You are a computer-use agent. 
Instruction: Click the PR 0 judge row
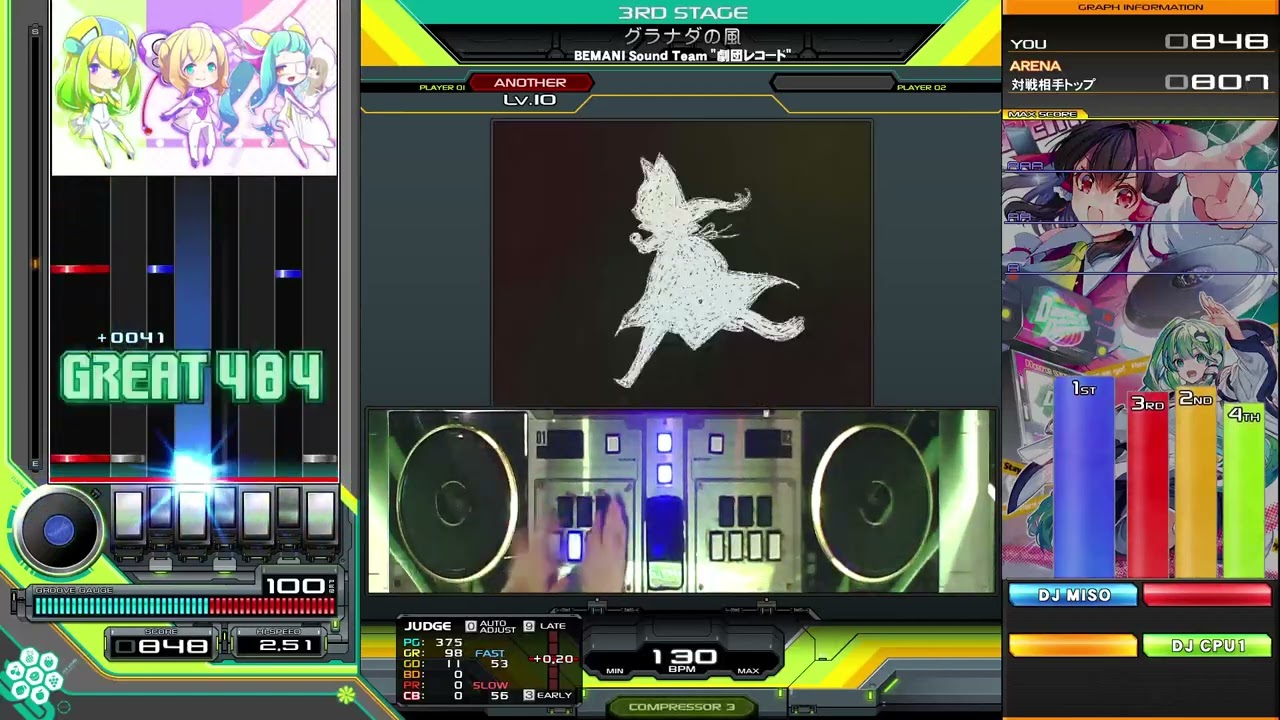point(433,686)
